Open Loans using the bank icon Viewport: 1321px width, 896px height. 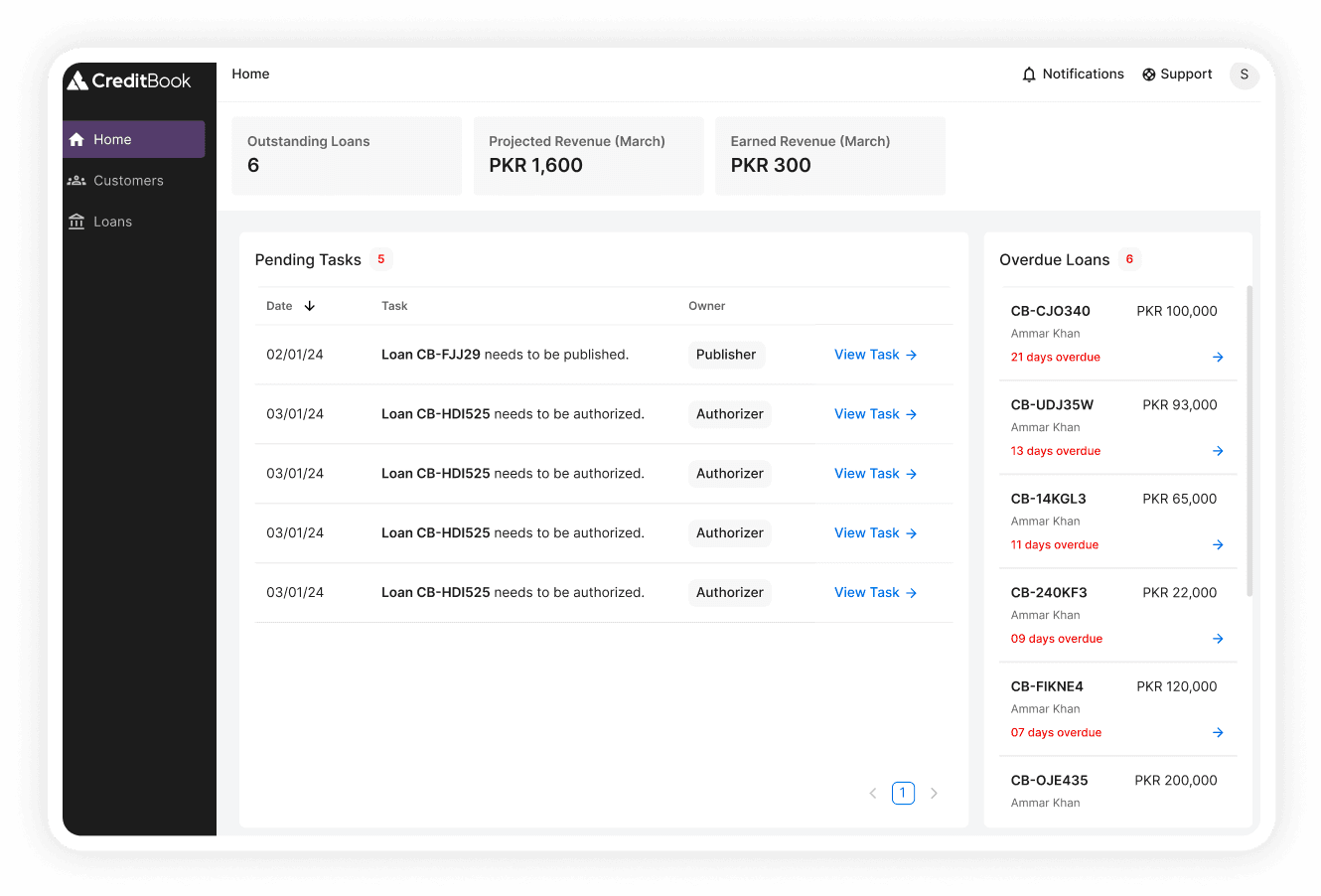click(x=76, y=221)
